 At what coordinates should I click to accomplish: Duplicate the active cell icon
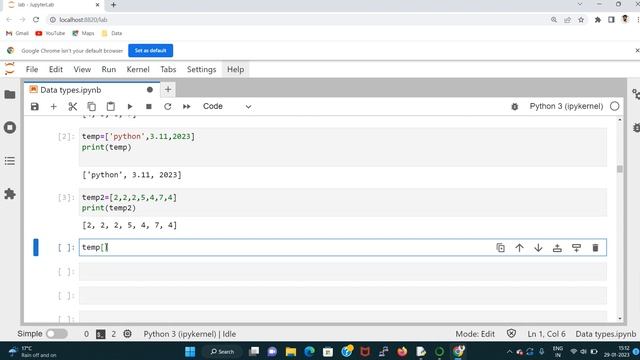[500, 248]
